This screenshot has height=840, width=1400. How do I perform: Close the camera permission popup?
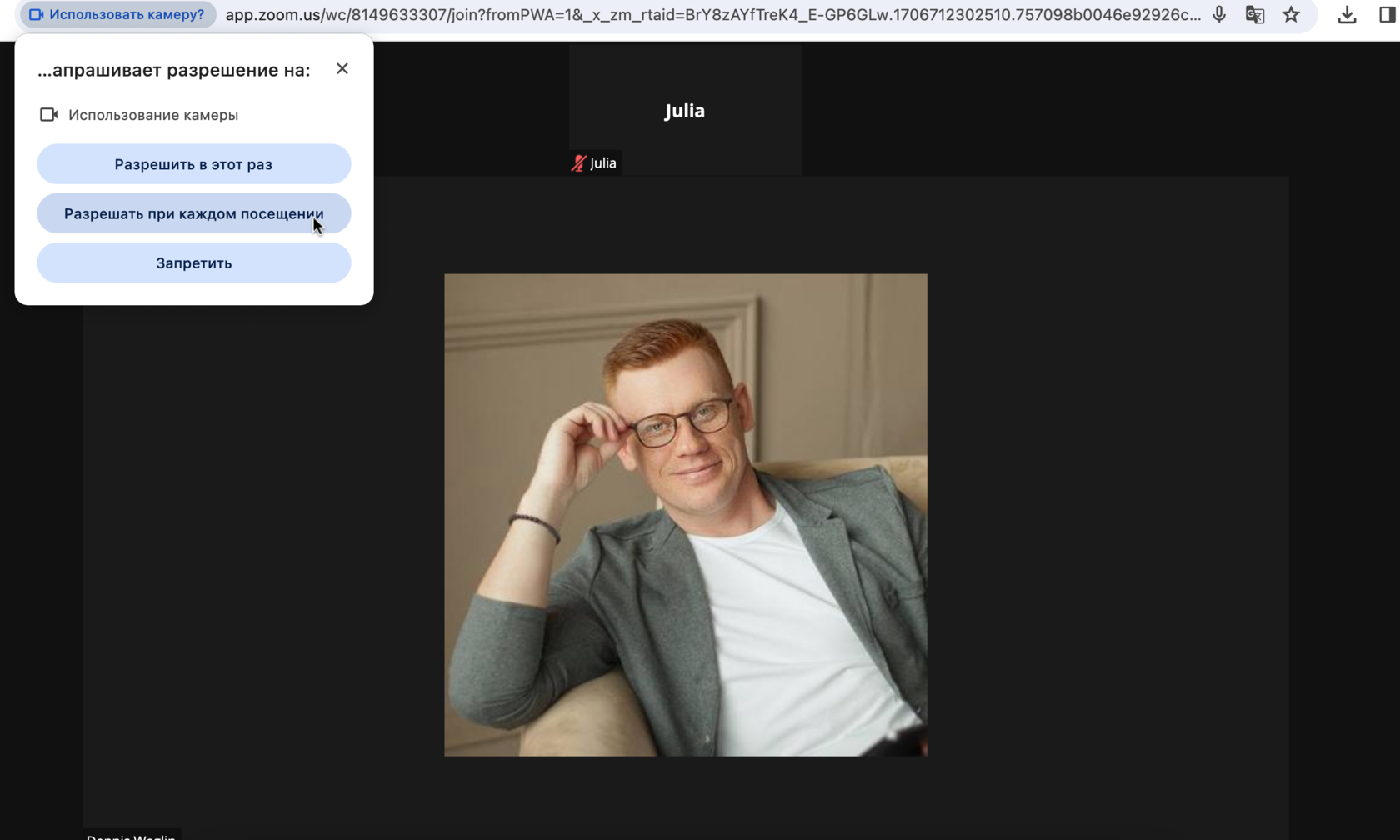(342, 69)
